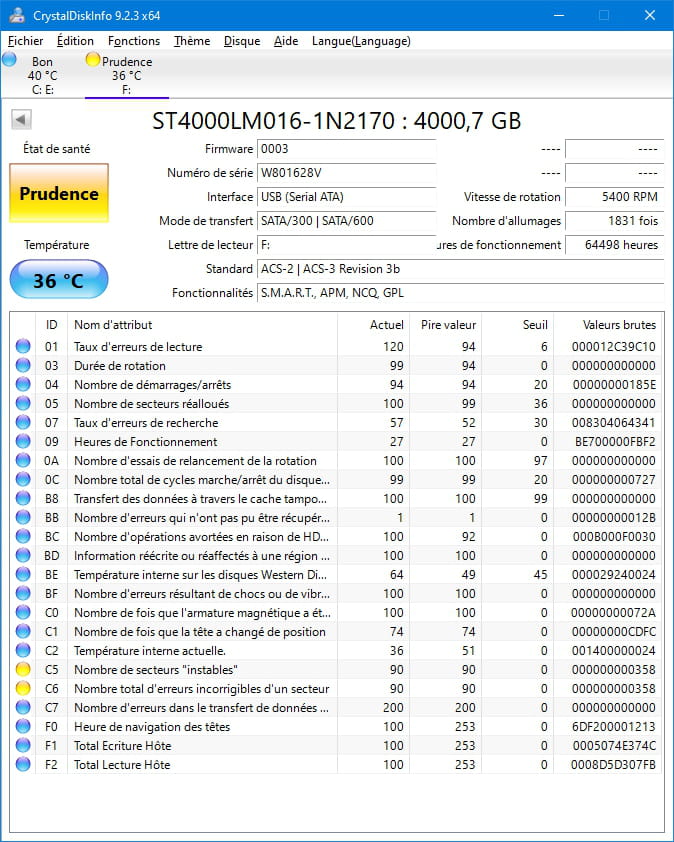The height and width of the screenshot is (842, 674).
Task: Open the Langue(Language) menu
Action: tap(361, 41)
